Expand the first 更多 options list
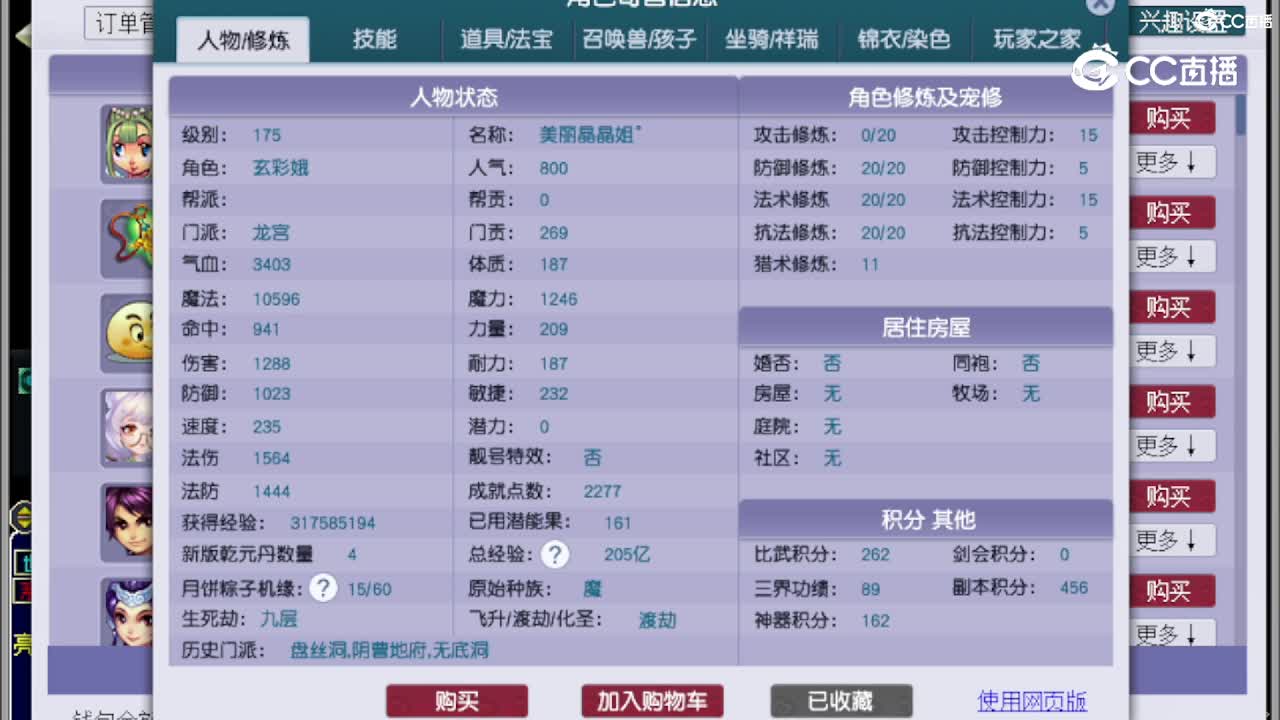The image size is (1280, 720). [x=1171, y=161]
